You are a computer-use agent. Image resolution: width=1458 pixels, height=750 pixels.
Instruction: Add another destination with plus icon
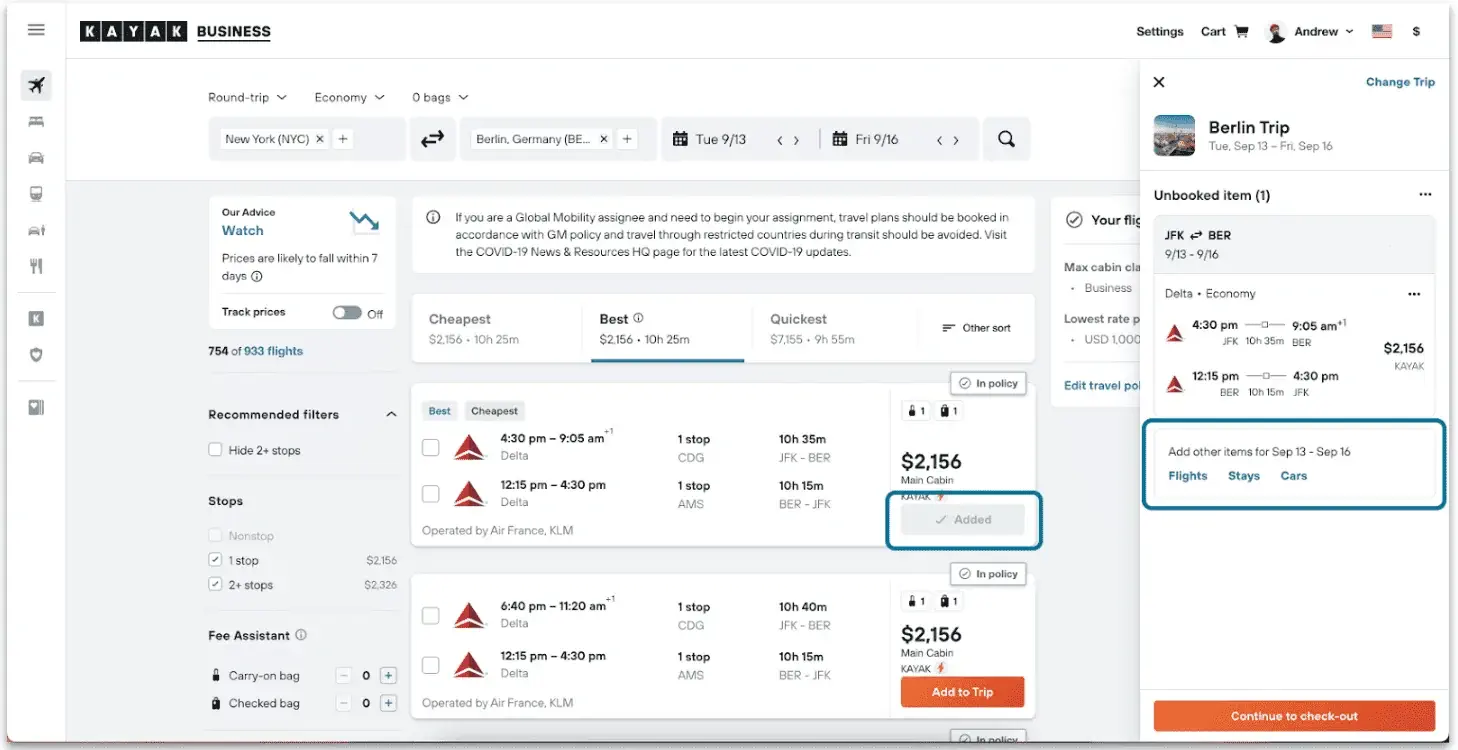coord(627,139)
